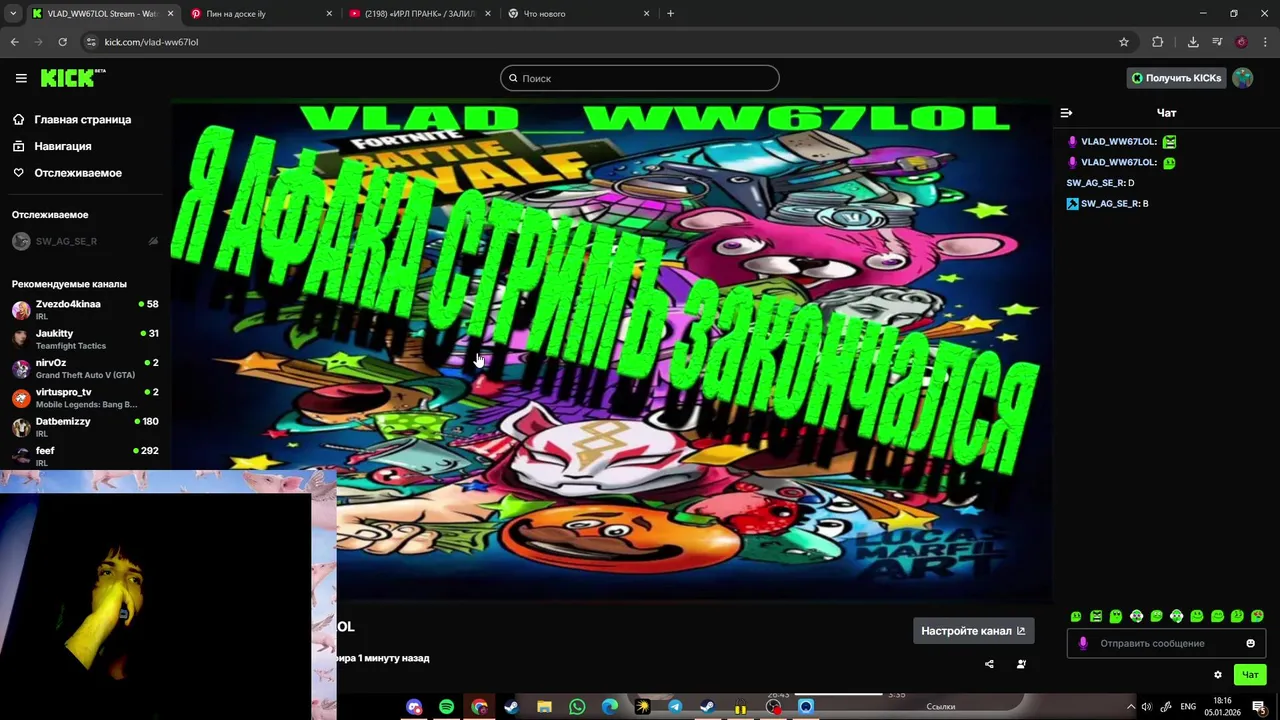Click the Отправить сообщение input
The width and height of the screenshot is (1280, 720).
(x=1166, y=643)
